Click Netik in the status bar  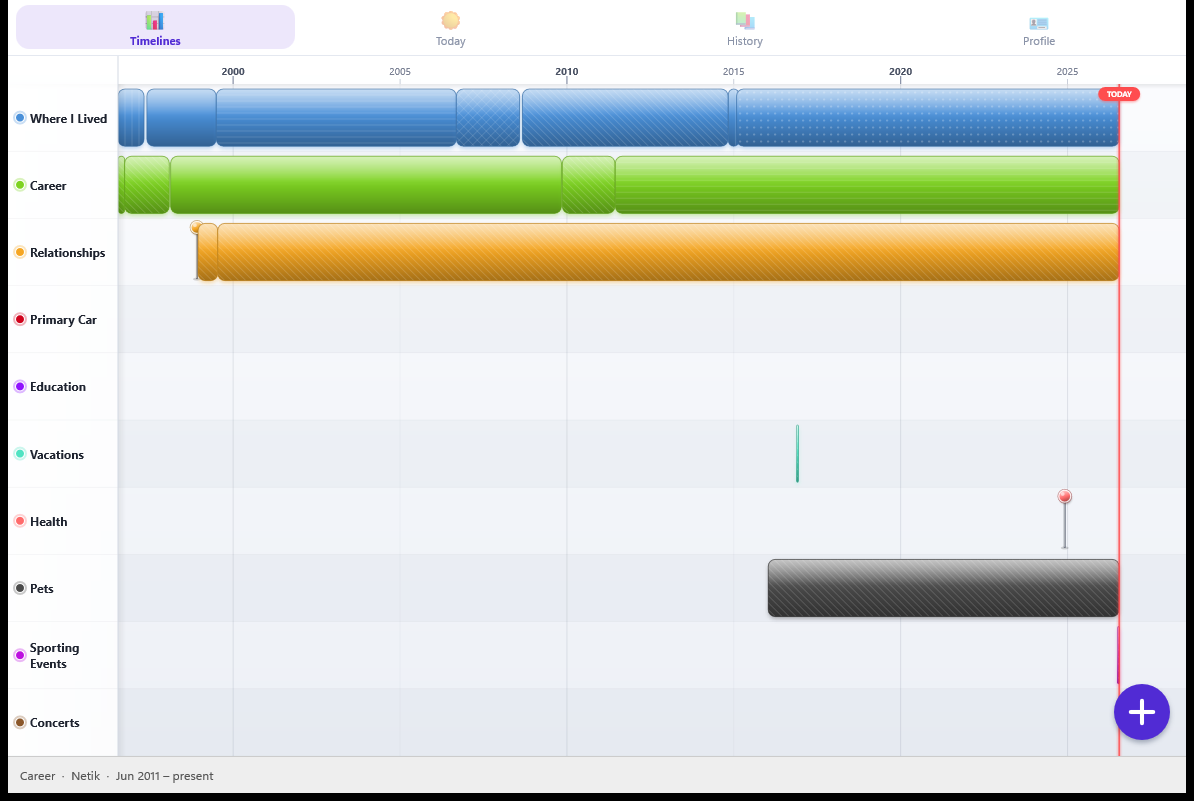click(85, 776)
